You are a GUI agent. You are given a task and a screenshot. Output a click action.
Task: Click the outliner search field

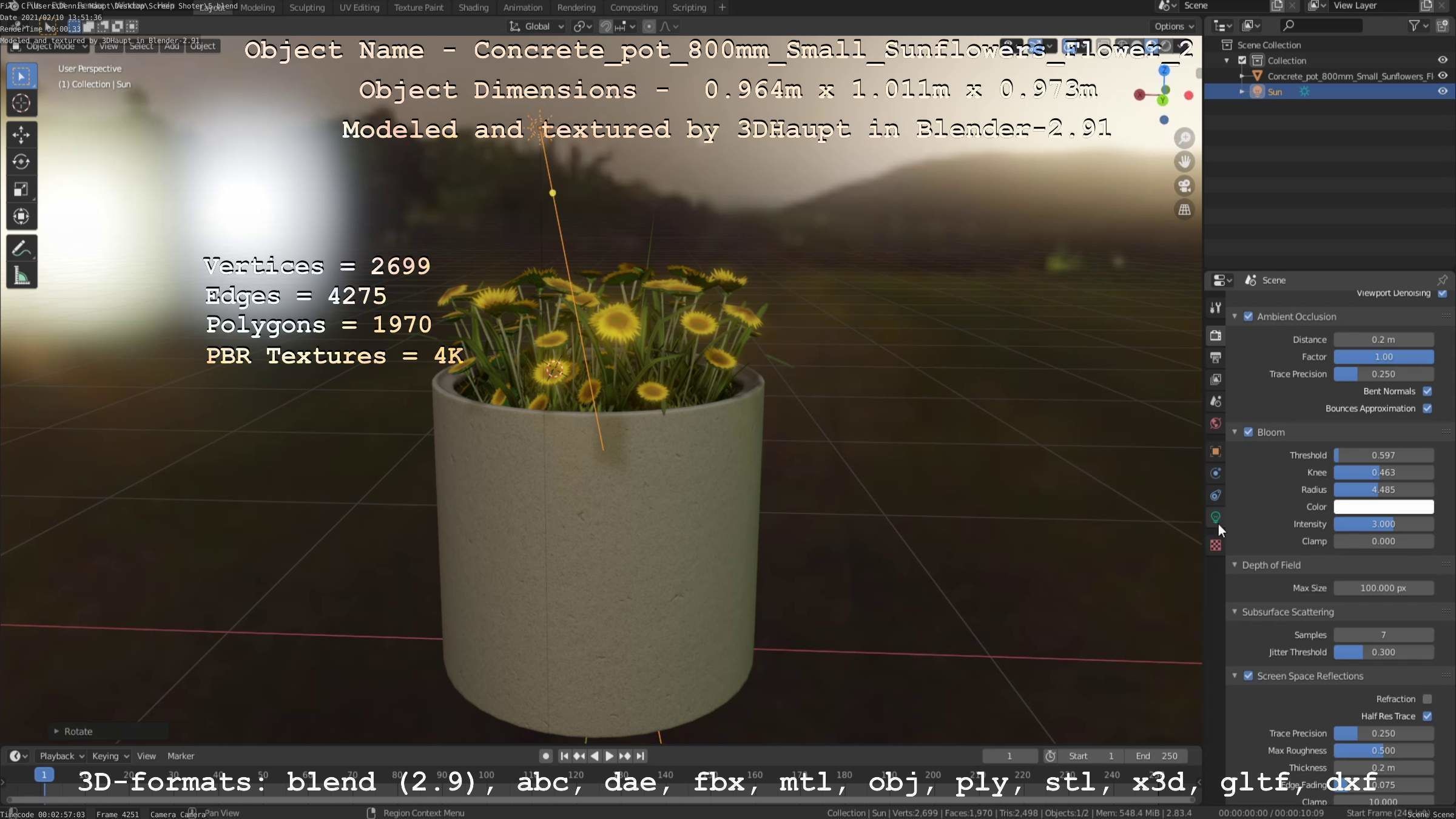point(1321,25)
